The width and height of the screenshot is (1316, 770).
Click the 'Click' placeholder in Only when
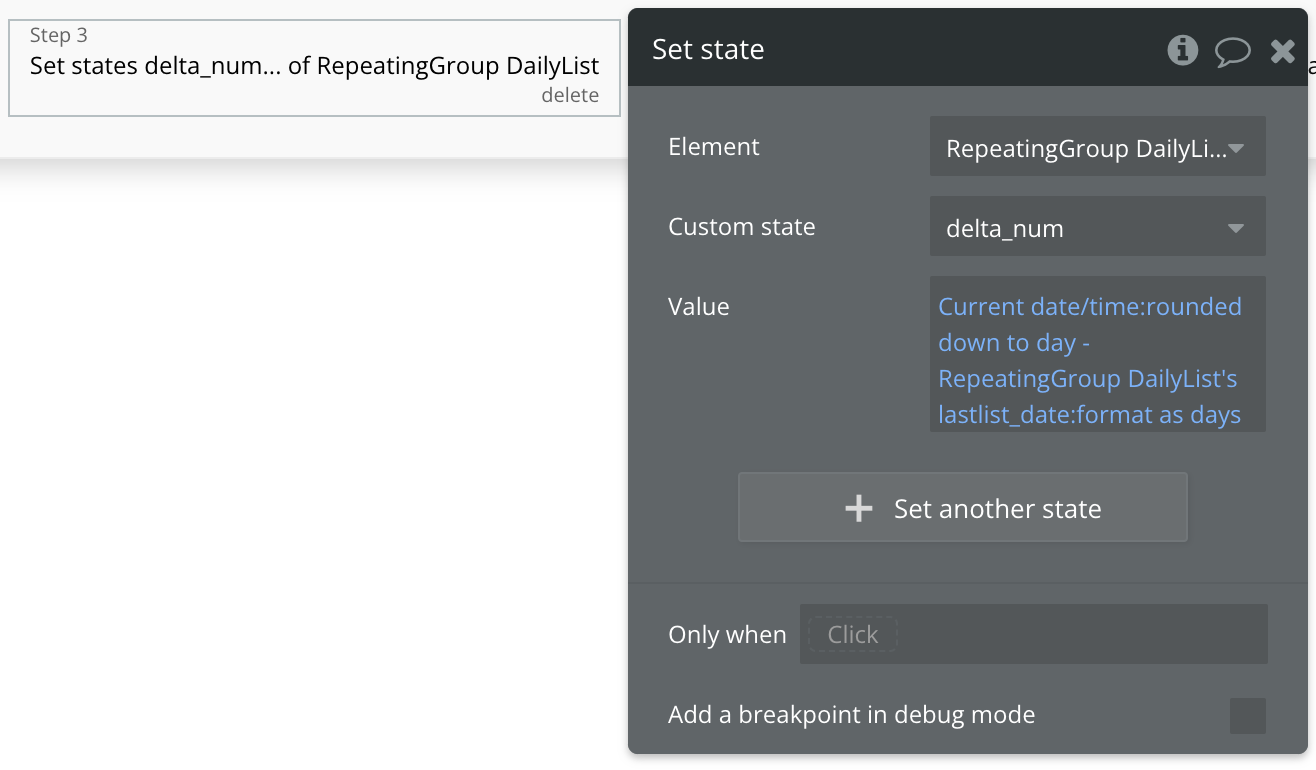click(x=852, y=634)
